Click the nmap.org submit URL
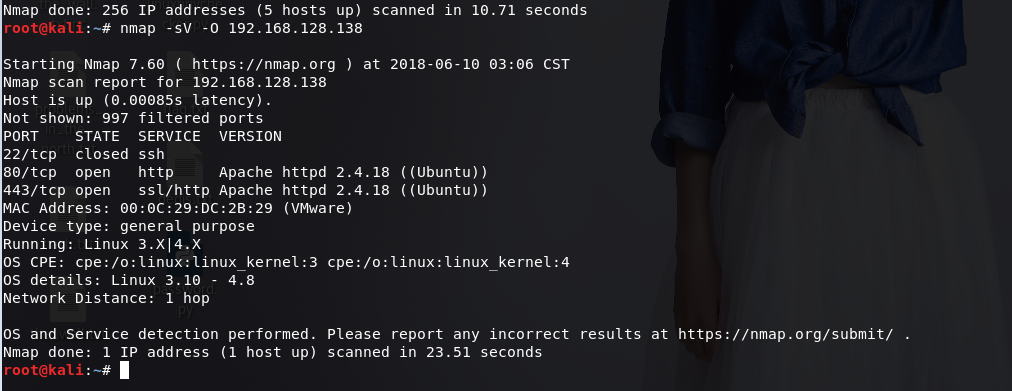The height and width of the screenshot is (391, 1012). point(785,334)
